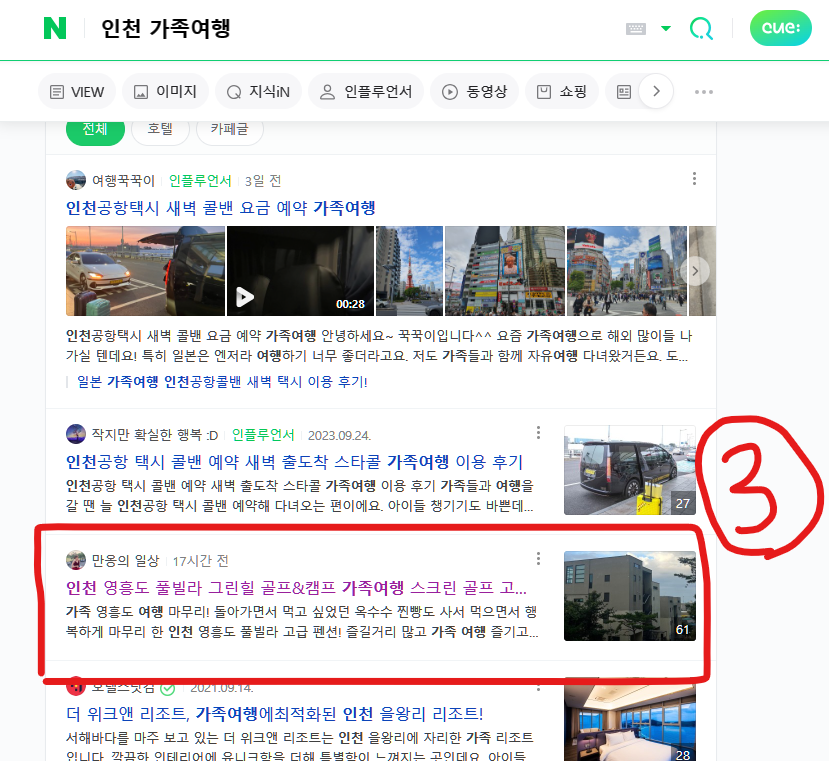Click the snippet text 가족 영흥도 여행 마무리!

coord(137,612)
